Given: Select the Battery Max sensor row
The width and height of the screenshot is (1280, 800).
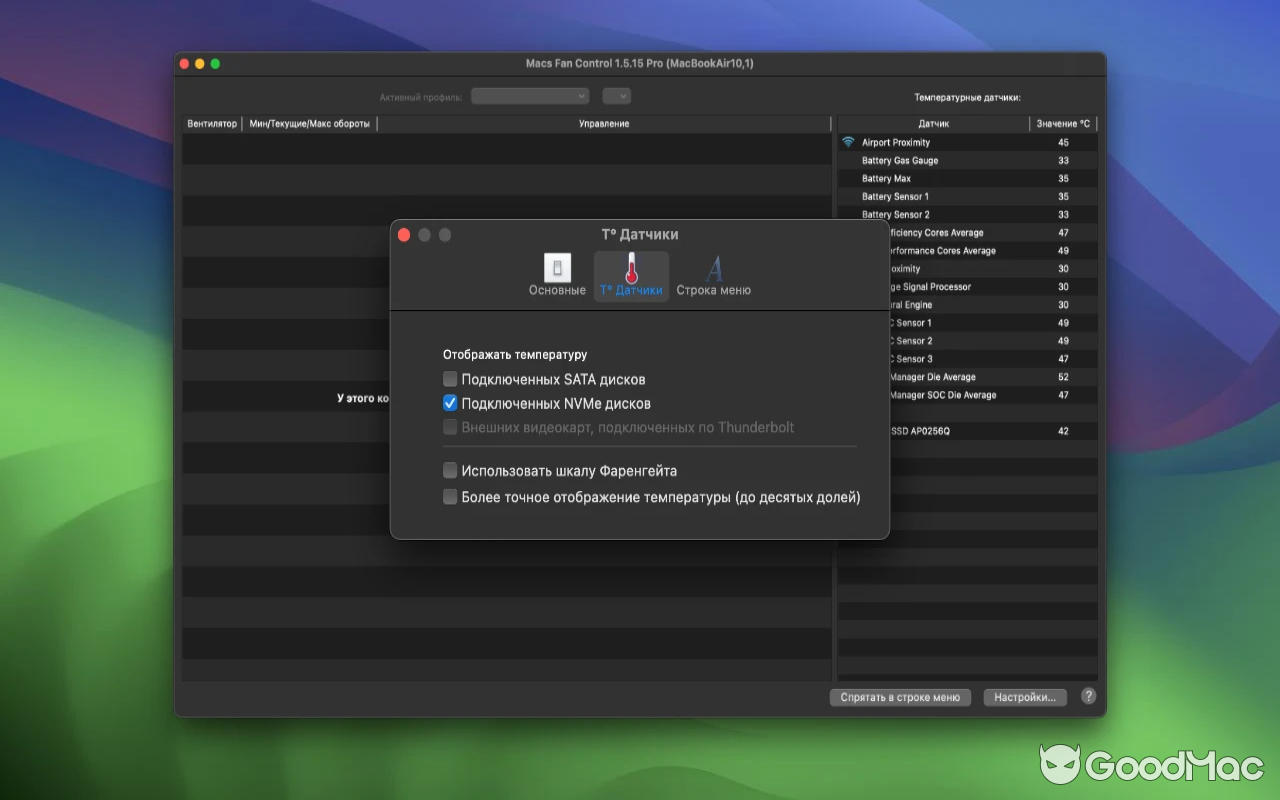Looking at the screenshot, I should click(x=930, y=178).
